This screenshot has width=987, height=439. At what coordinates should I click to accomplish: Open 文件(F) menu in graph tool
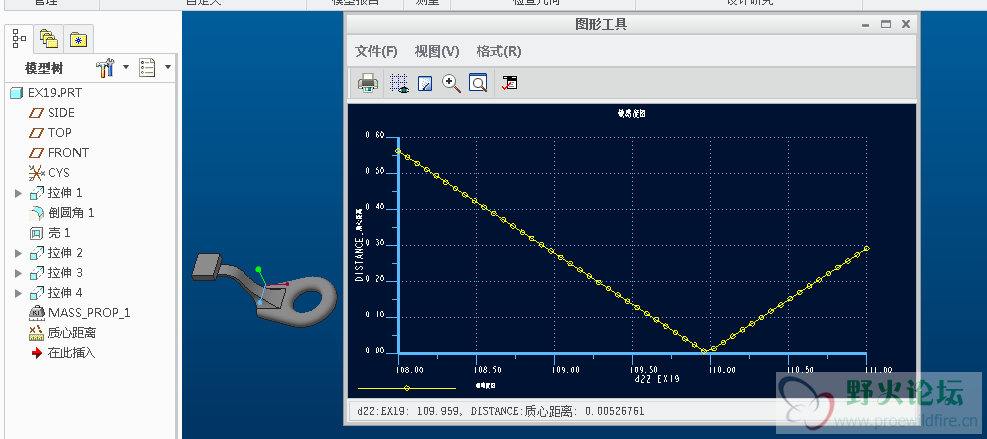coord(376,52)
